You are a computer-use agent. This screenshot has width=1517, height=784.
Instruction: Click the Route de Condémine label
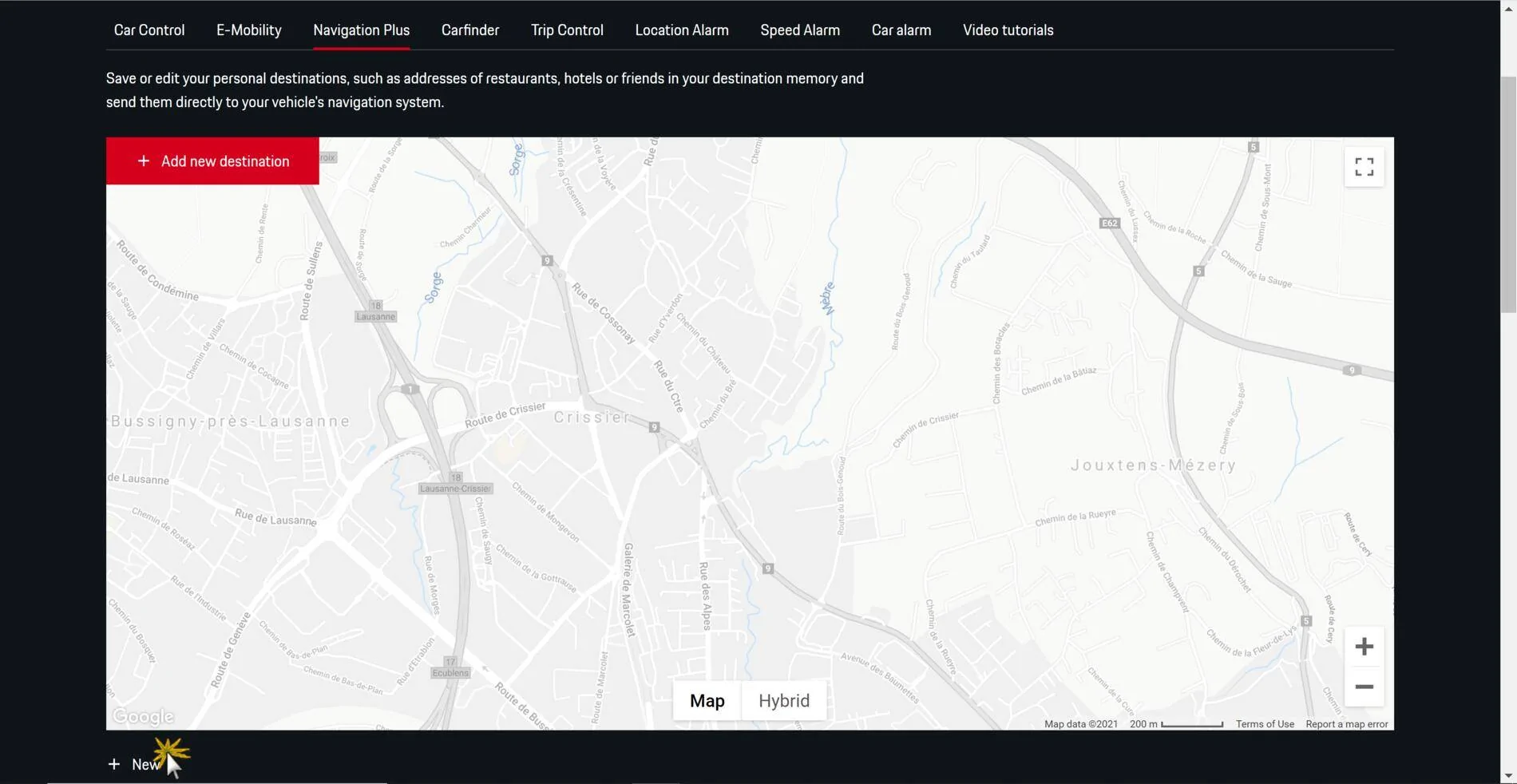click(x=158, y=271)
